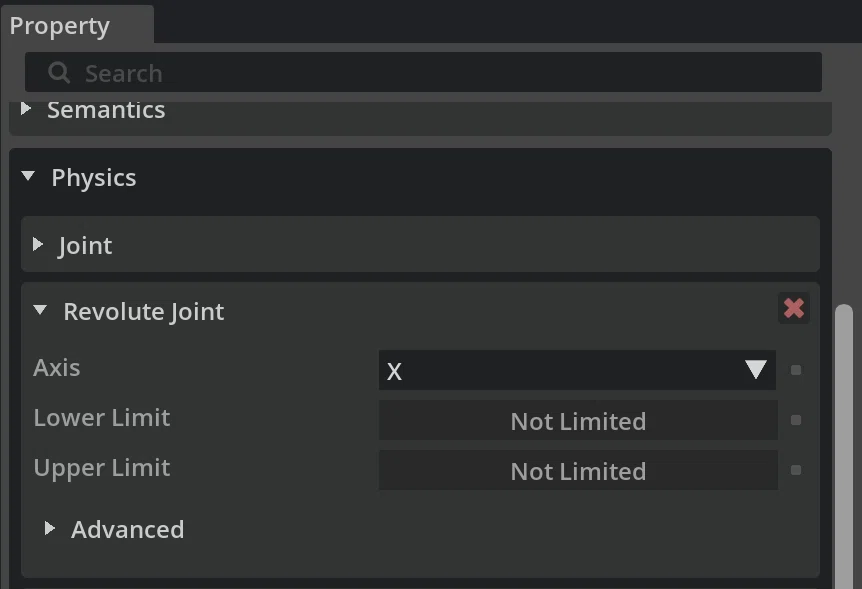Click the Advanced label text

point(128,530)
